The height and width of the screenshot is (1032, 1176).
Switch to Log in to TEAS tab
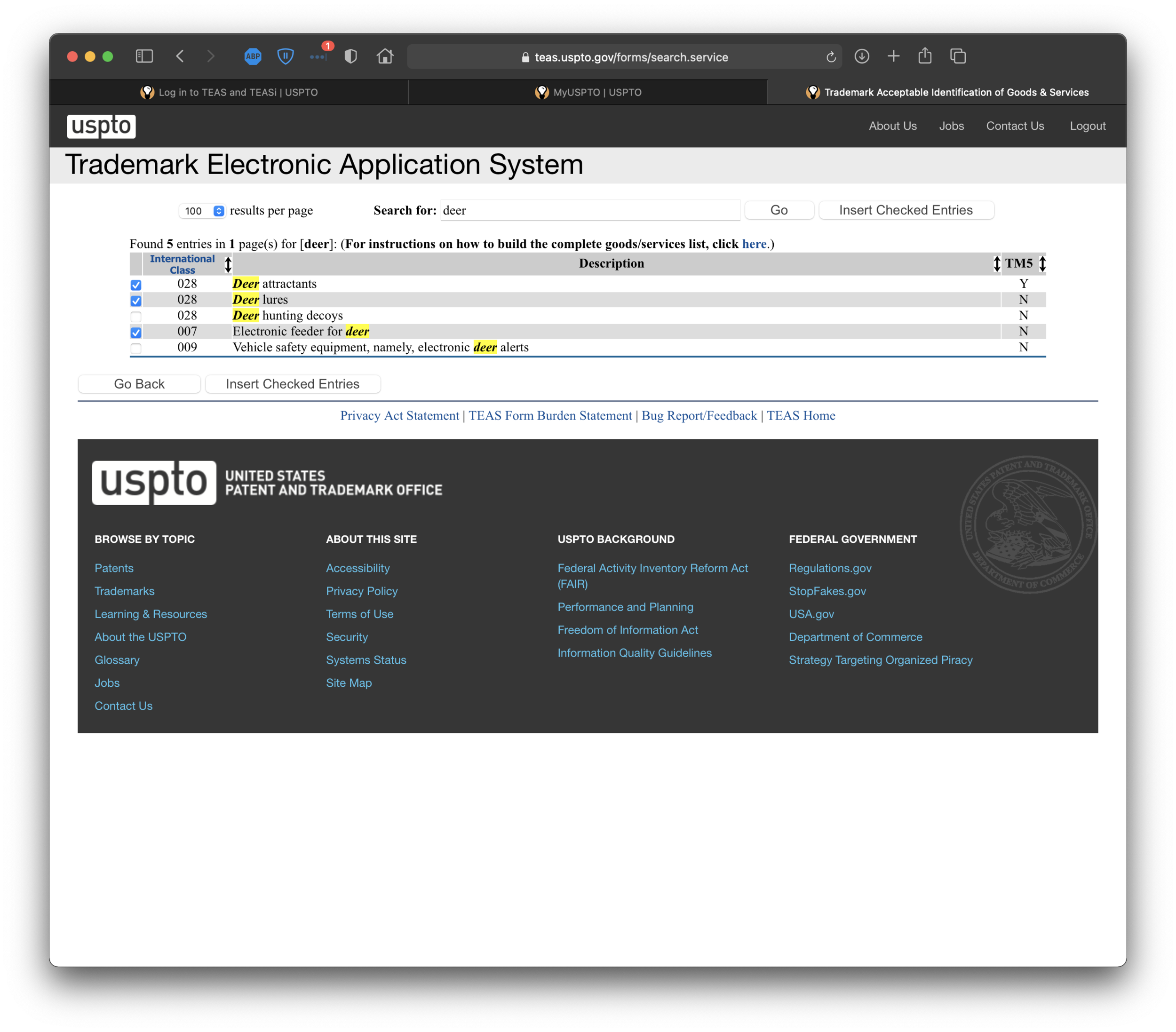pyautogui.click(x=229, y=92)
